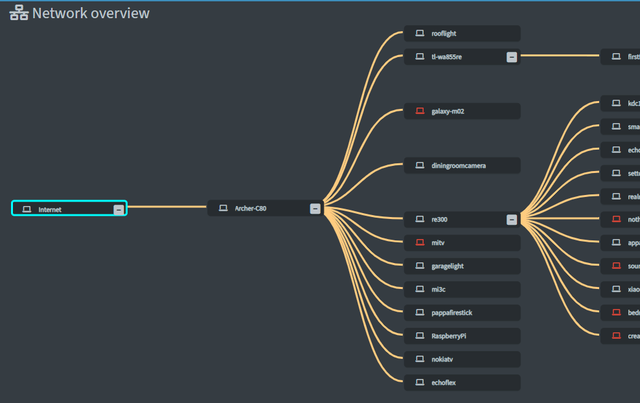Collapse the re300 extender branch
This screenshot has height=403, width=640.
pyautogui.click(x=512, y=219)
